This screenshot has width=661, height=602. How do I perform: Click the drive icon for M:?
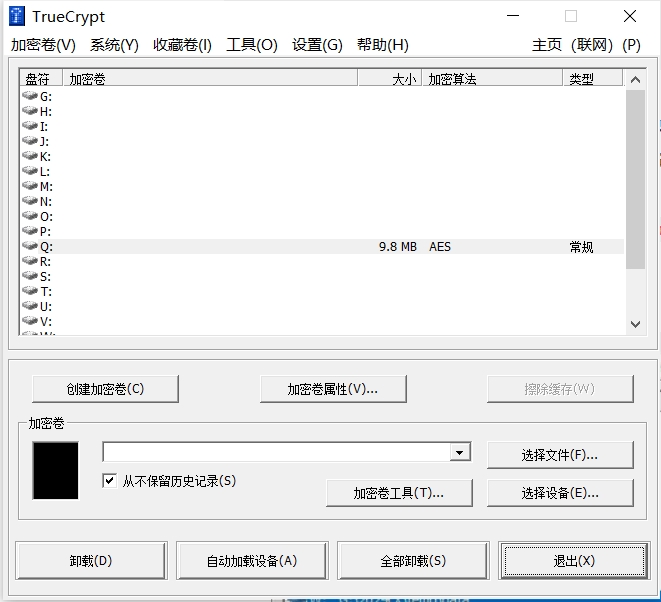[30, 186]
